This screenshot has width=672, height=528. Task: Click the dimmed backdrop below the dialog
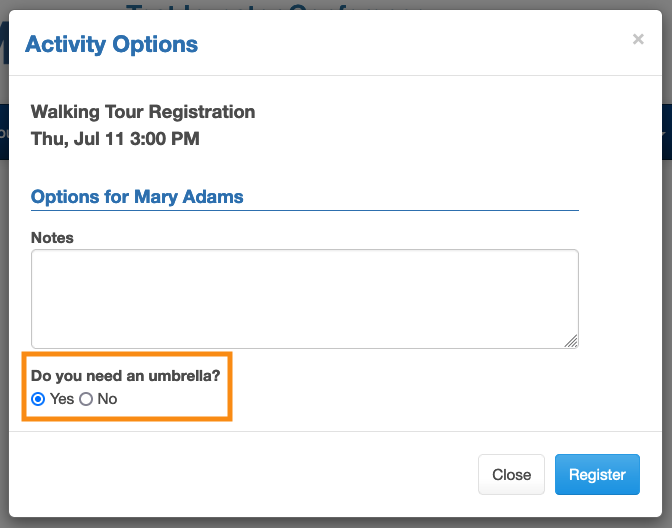tap(336, 522)
